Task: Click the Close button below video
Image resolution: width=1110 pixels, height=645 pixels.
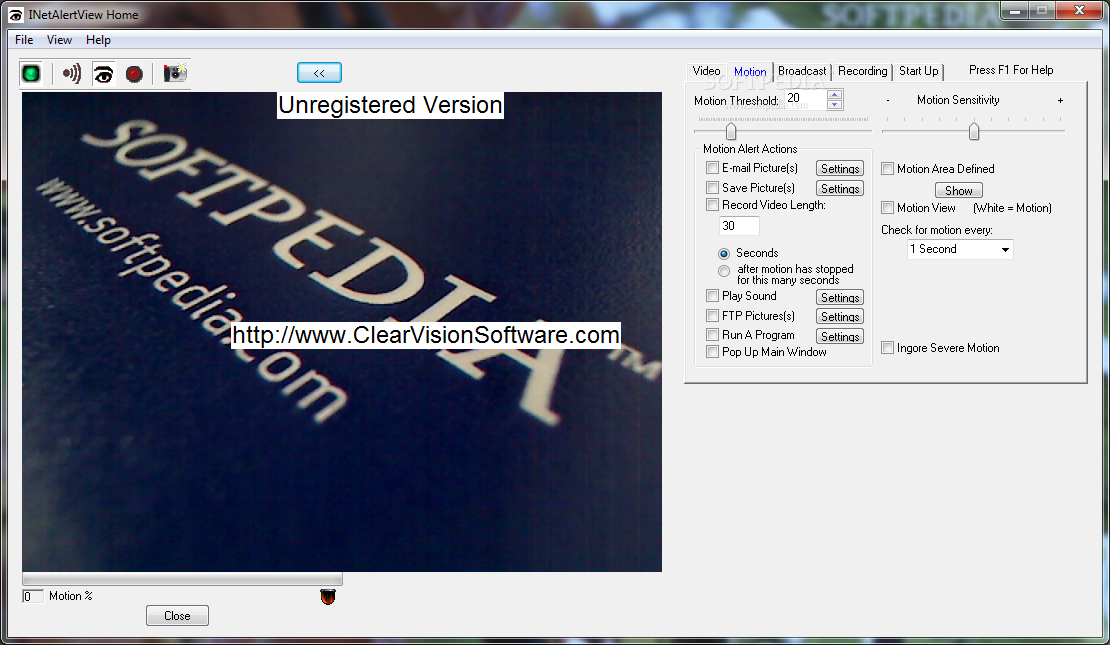Action: point(177,616)
